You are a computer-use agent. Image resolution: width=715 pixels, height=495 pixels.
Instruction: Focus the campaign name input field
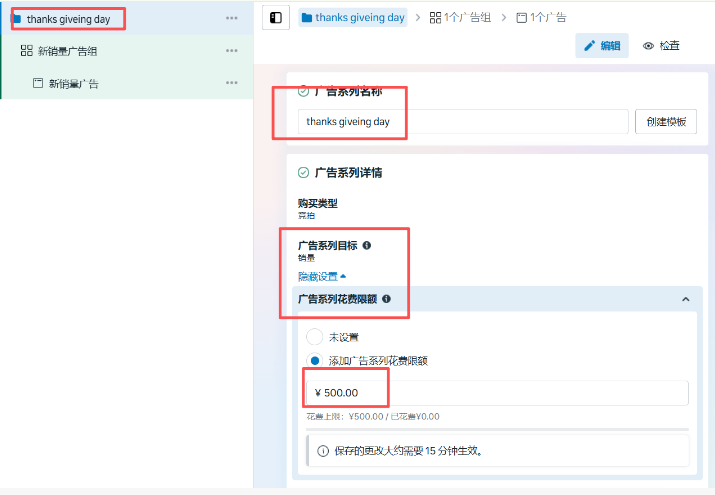[463, 122]
